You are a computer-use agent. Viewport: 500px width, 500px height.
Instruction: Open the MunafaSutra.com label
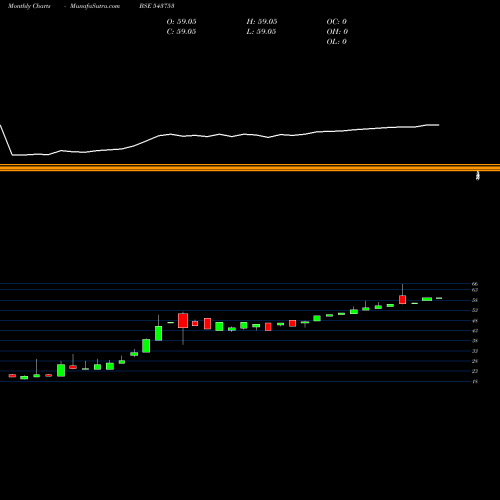[95, 6]
